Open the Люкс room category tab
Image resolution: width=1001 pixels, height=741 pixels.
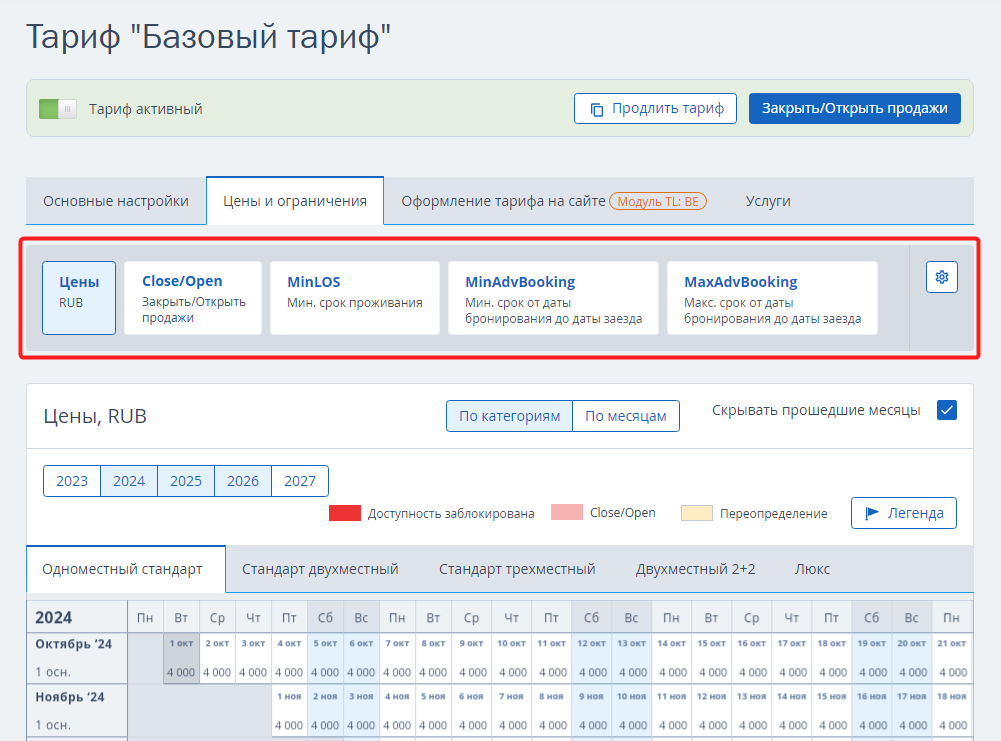pyautogui.click(x=811, y=569)
